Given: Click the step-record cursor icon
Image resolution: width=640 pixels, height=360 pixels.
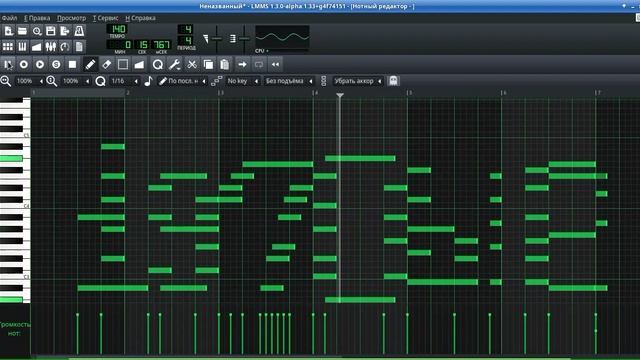Looking at the screenshot, I should 8,64.
